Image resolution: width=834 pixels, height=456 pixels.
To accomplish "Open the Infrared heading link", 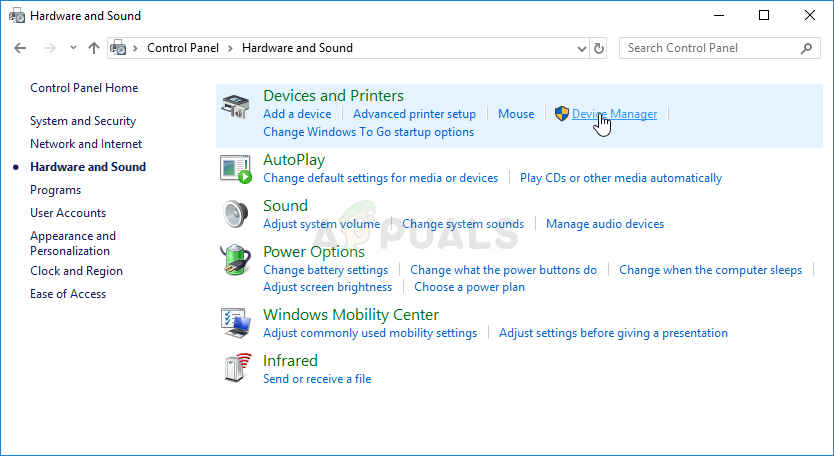I will pyautogui.click(x=290, y=360).
